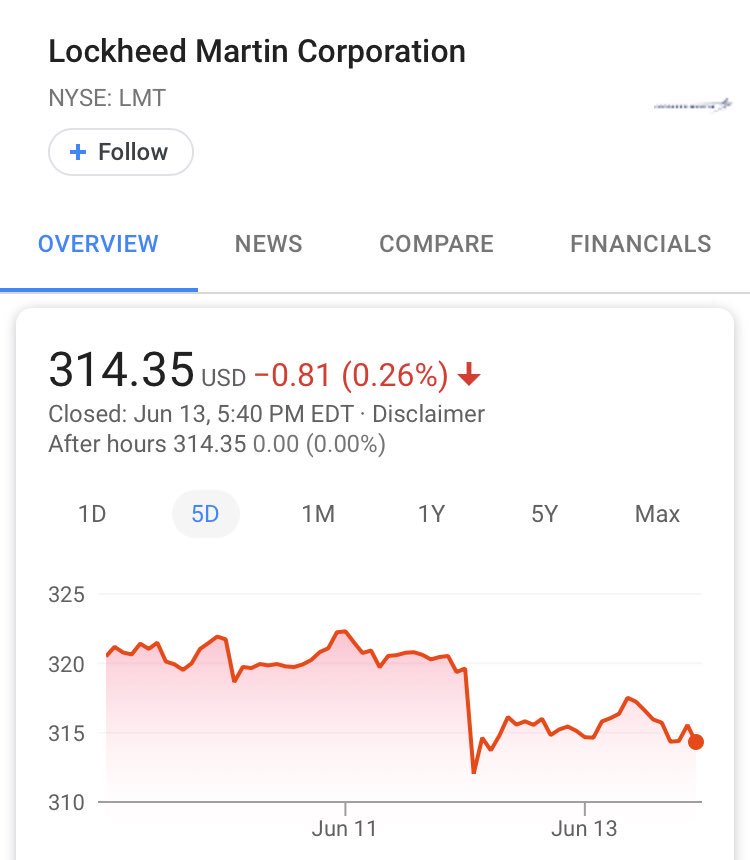Click the red down arrow icon
Screen dimensions: 750x860
(469, 374)
